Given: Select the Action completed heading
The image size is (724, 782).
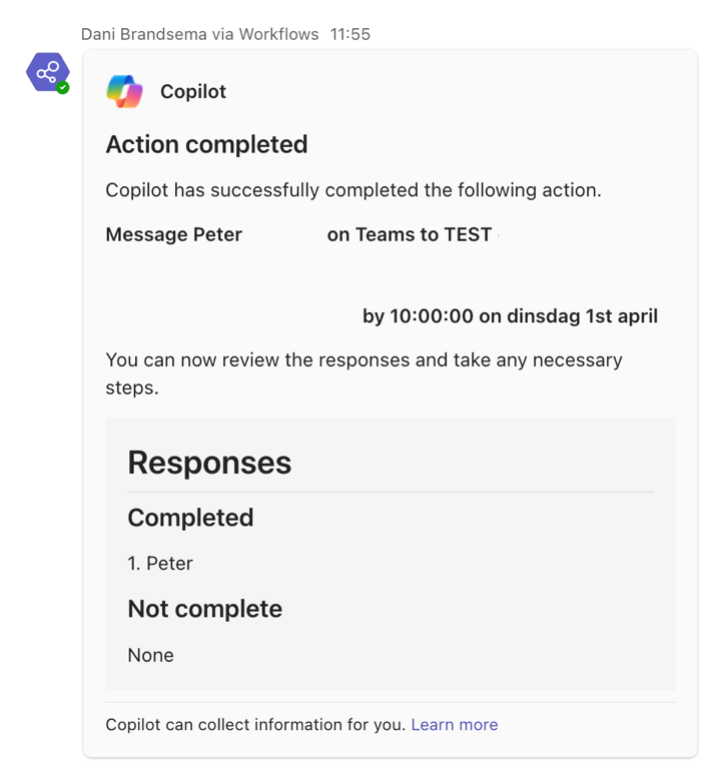Looking at the screenshot, I should click(x=207, y=145).
